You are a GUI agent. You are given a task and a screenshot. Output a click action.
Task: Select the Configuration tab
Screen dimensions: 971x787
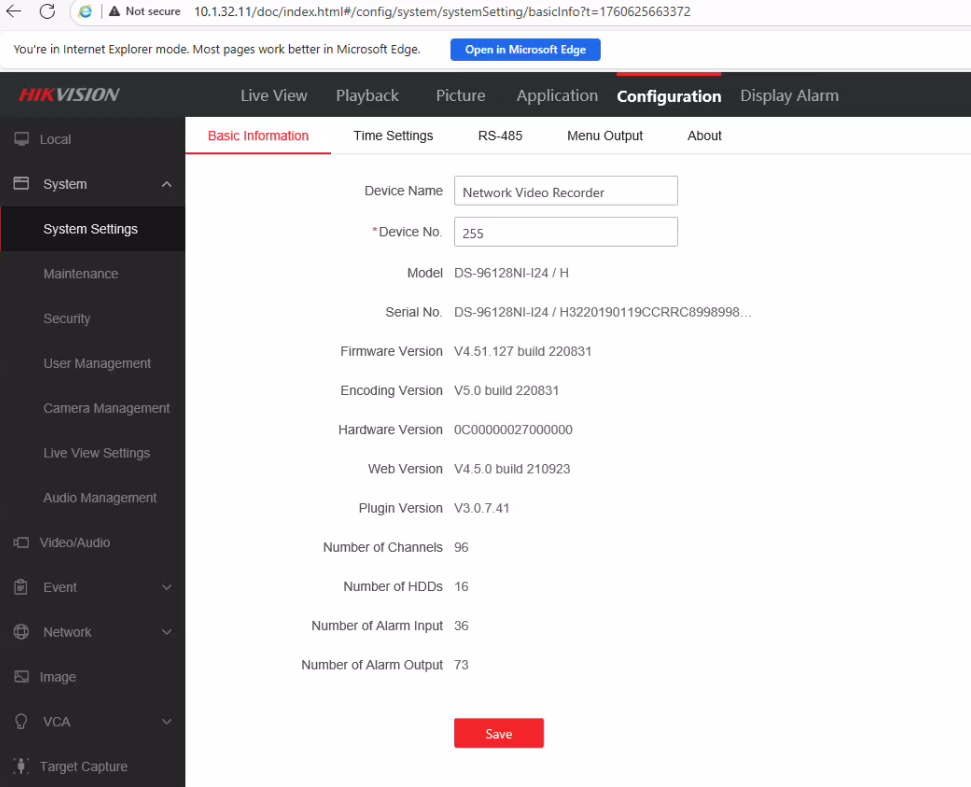pos(669,96)
